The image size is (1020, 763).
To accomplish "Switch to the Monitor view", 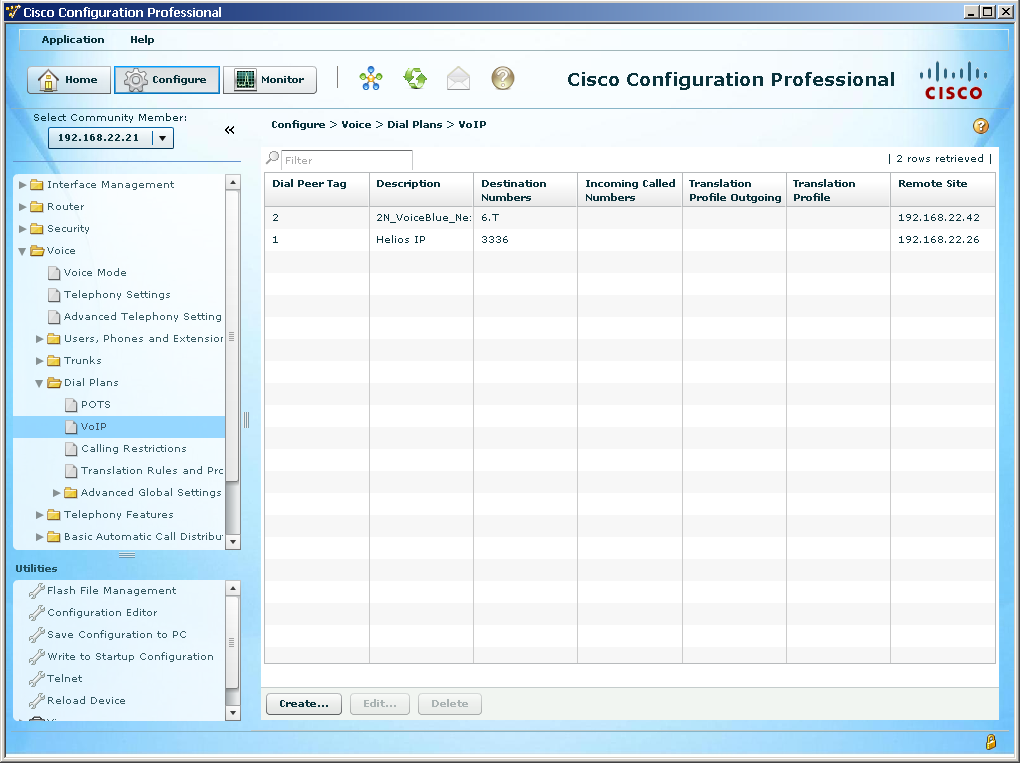I will pos(269,80).
